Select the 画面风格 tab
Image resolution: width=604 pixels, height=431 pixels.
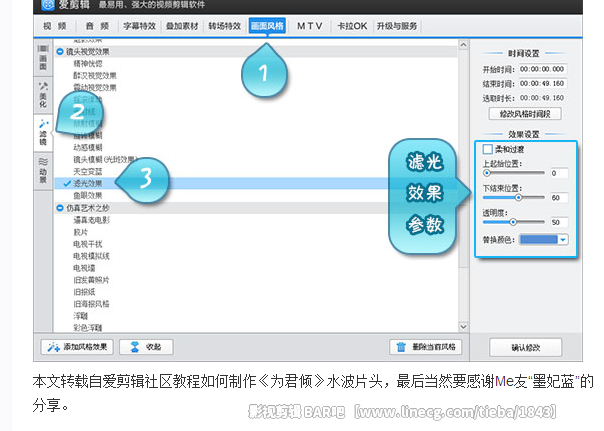coord(267,26)
